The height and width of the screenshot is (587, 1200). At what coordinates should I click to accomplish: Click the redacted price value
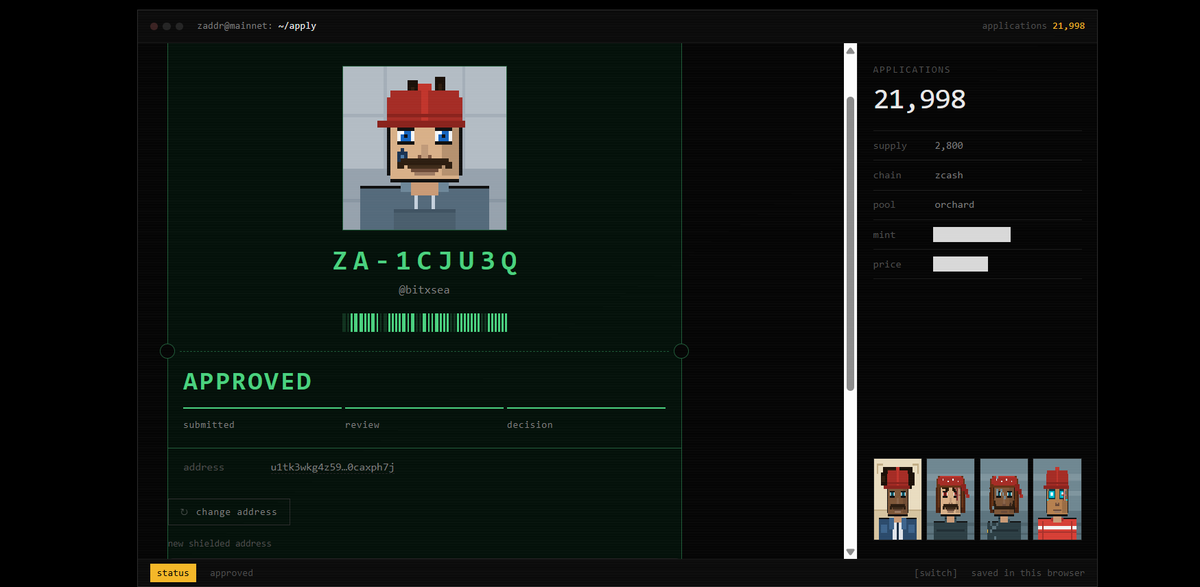(x=960, y=264)
